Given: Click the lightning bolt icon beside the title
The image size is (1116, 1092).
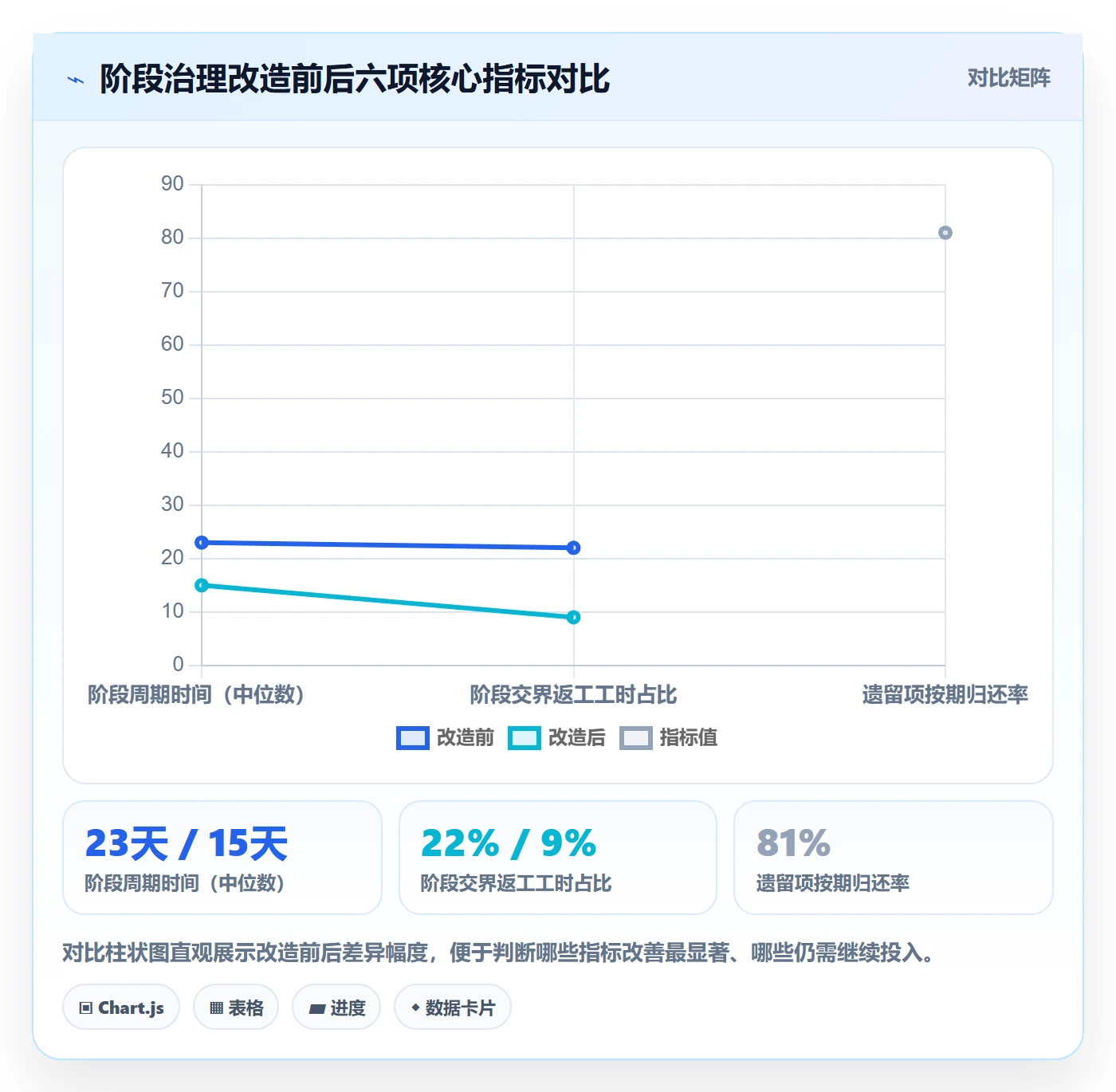Looking at the screenshot, I should click(x=76, y=80).
